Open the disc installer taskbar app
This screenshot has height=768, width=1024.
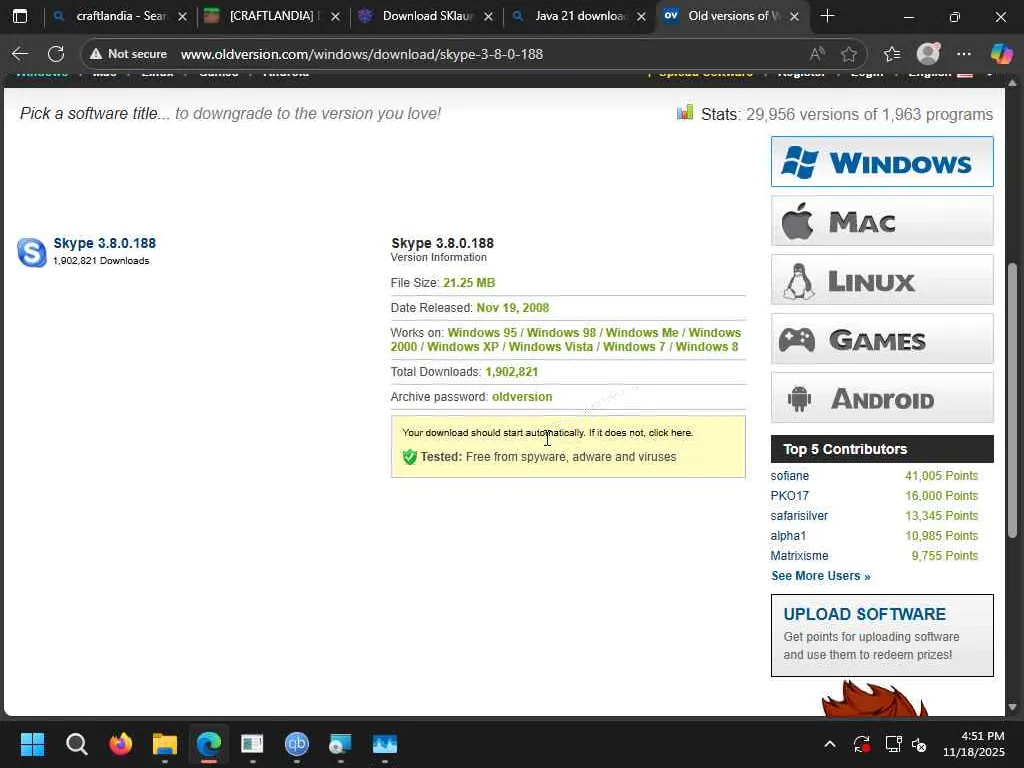pos(340,744)
